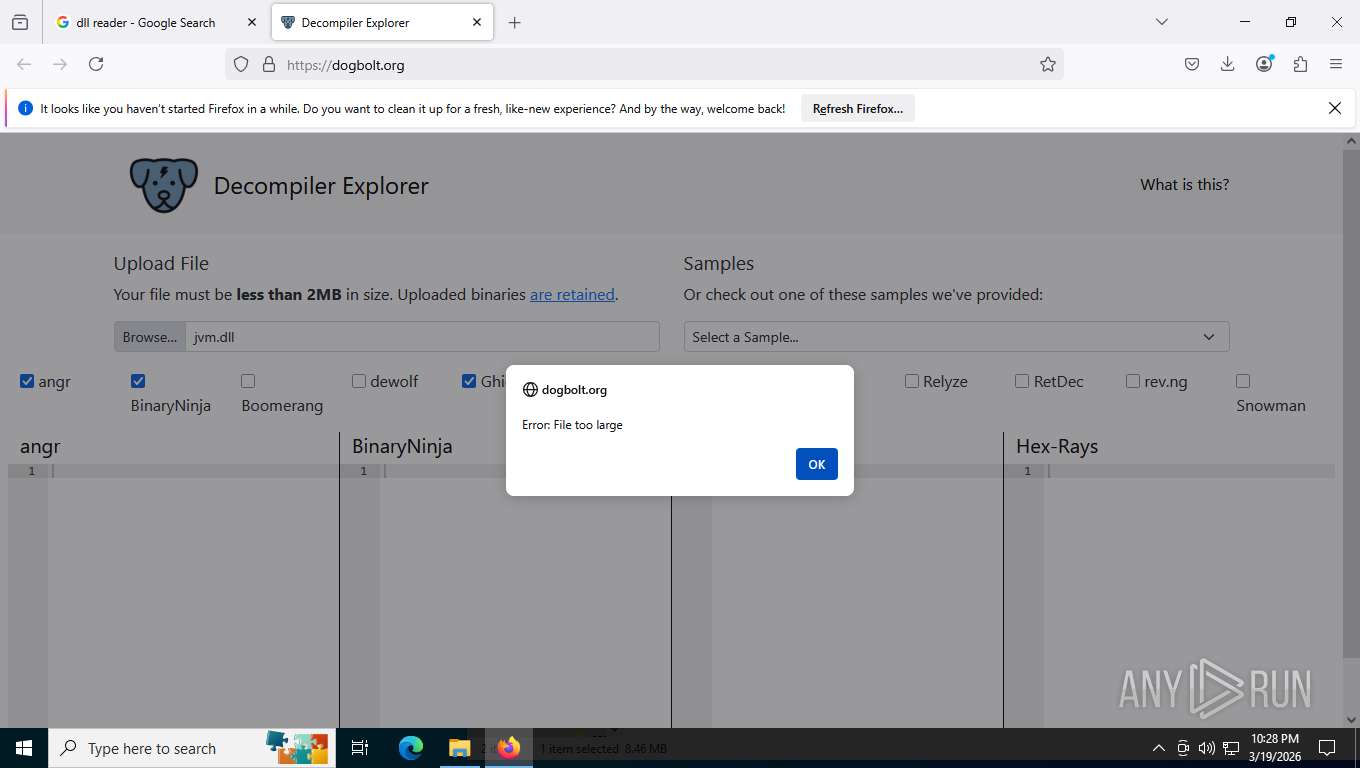This screenshot has width=1360, height=768.
Task: Toggle the angr checkbox
Action: (27, 381)
